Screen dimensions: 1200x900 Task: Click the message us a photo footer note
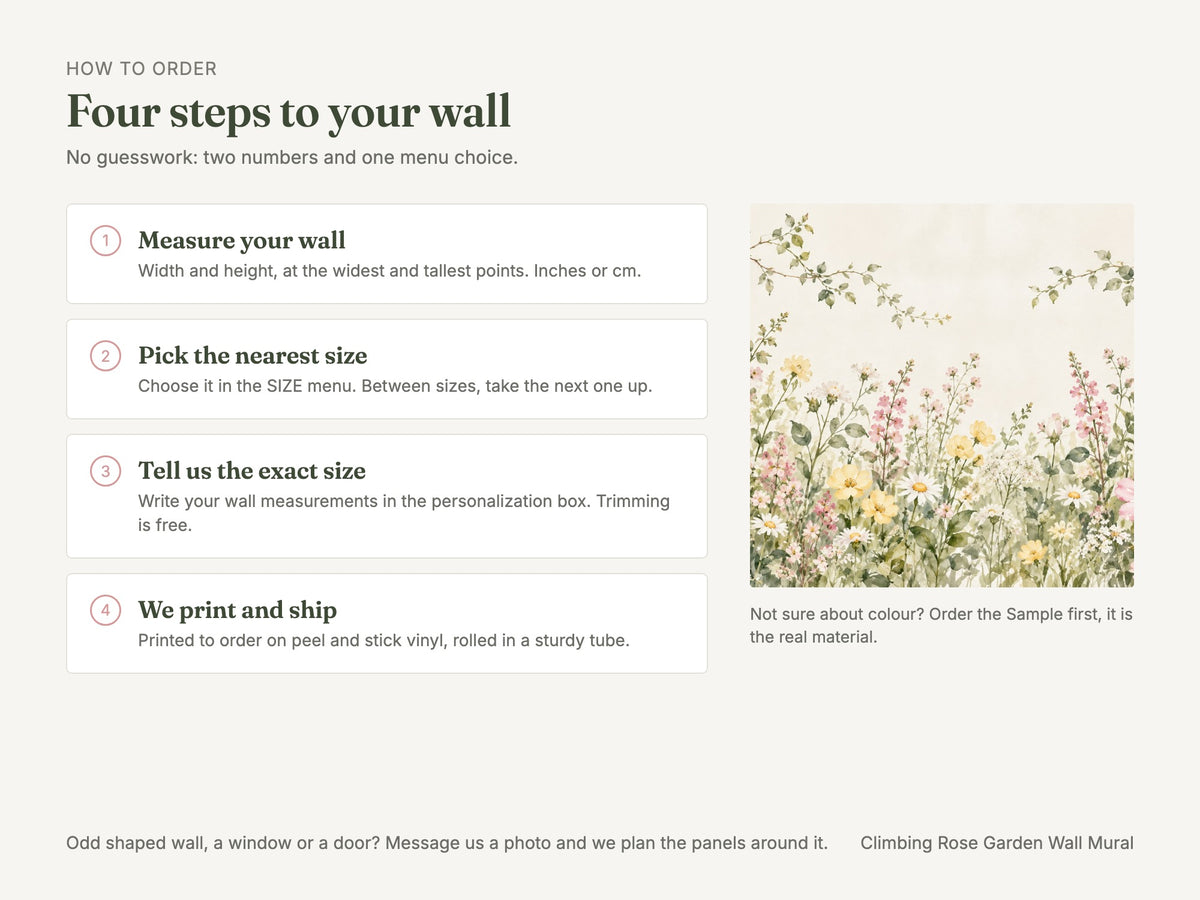[447, 843]
